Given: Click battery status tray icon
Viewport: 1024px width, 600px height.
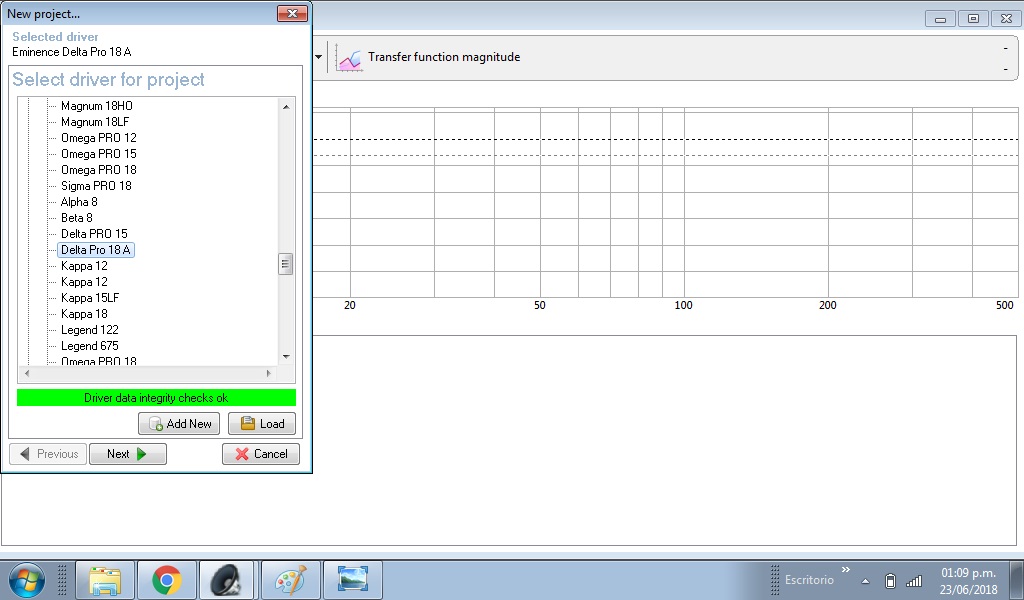Looking at the screenshot, I should click(x=890, y=580).
